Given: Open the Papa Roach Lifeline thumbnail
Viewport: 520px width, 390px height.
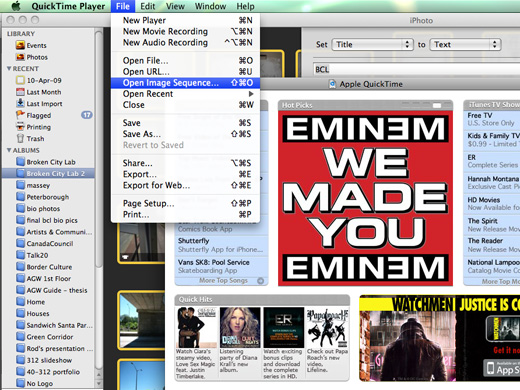Looking at the screenshot, I should click(327, 327).
